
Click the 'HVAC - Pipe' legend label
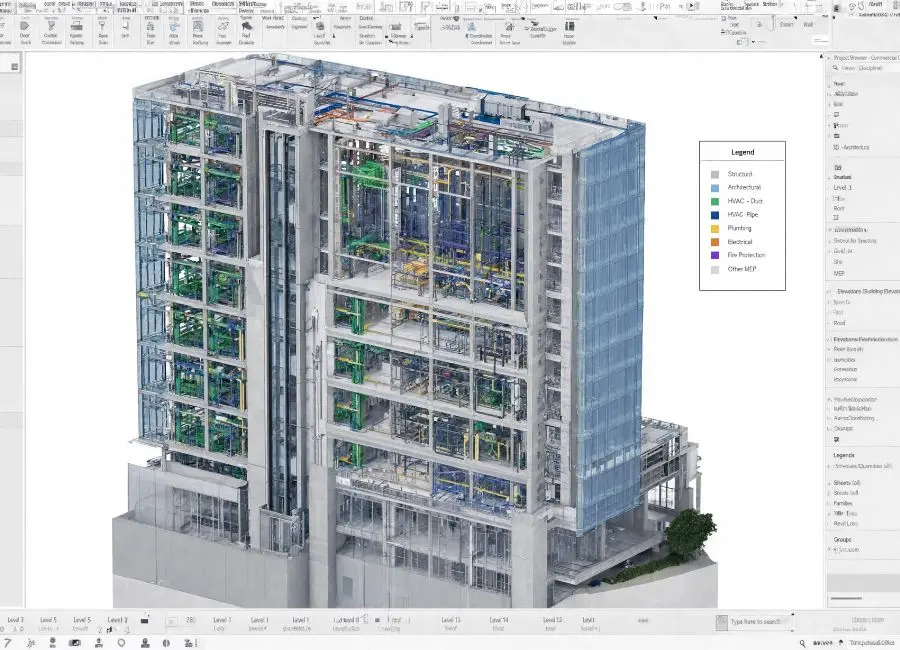click(743, 214)
